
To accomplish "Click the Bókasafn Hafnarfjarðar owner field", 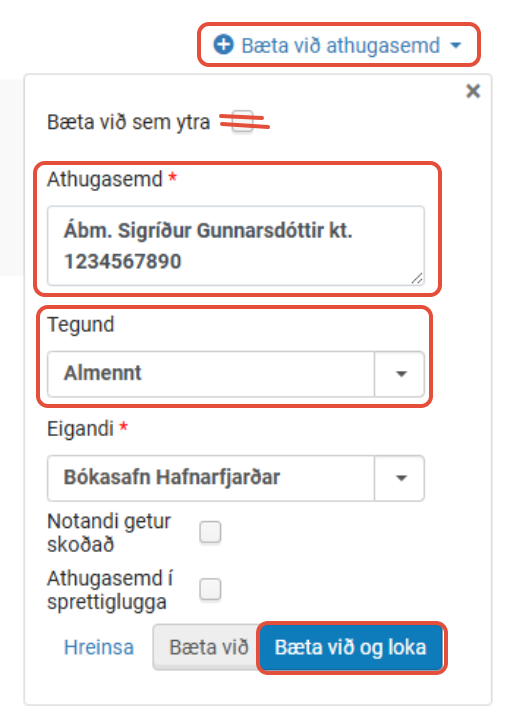I will pos(211,478).
